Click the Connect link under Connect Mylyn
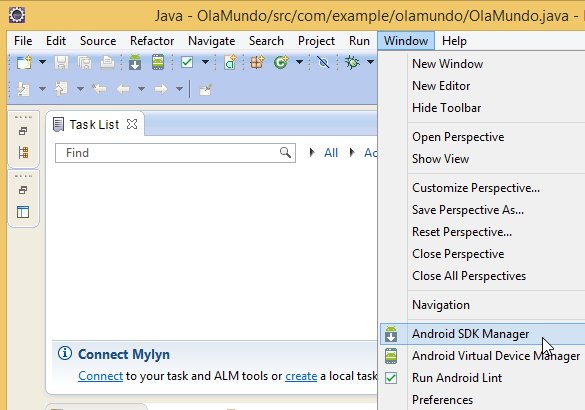The height and width of the screenshot is (410, 585). pyautogui.click(x=100, y=376)
